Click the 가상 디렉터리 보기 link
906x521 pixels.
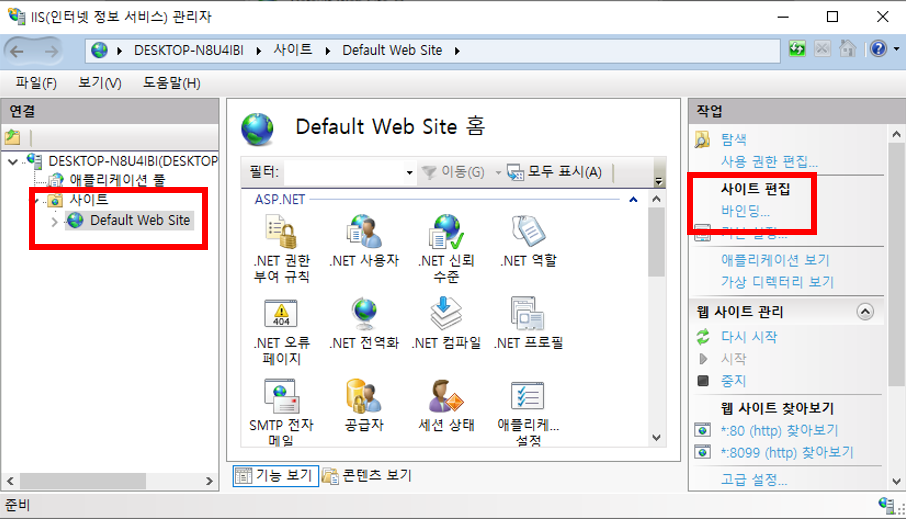[x=777, y=282]
